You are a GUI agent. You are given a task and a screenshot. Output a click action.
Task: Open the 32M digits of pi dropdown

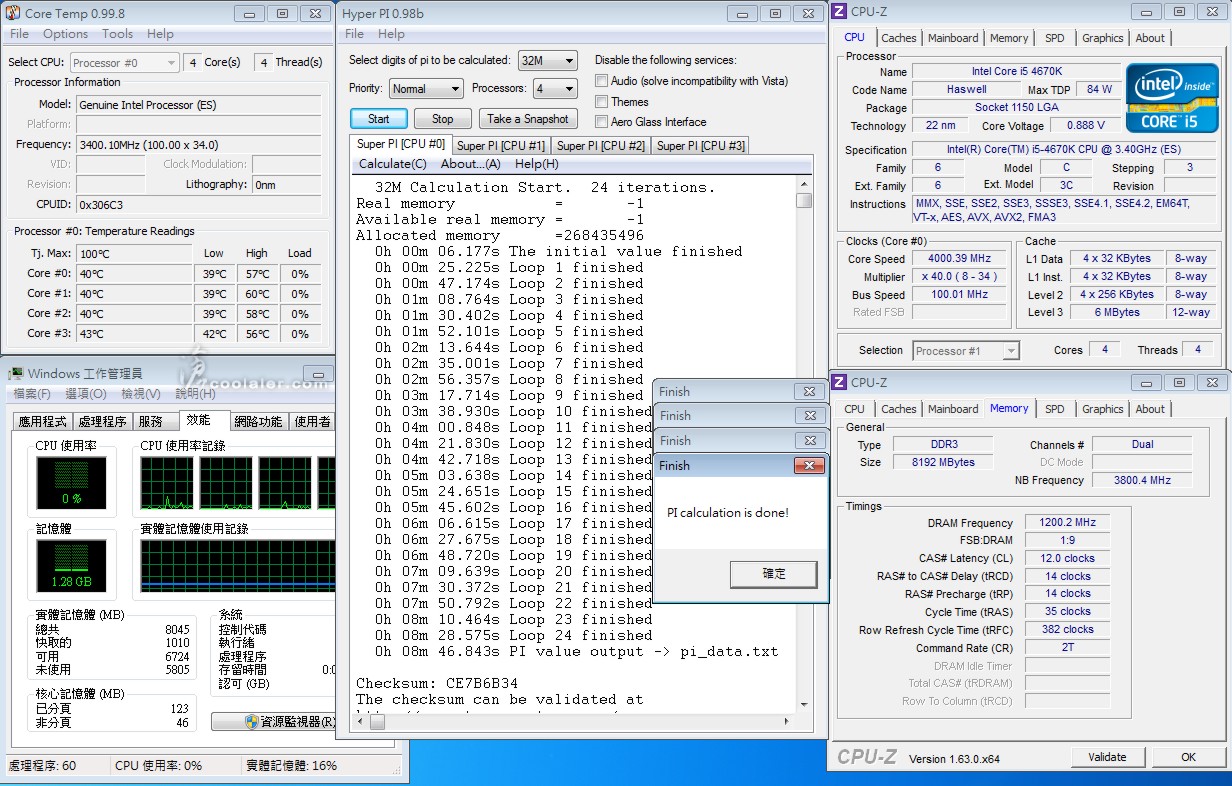pyautogui.click(x=547, y=61)
